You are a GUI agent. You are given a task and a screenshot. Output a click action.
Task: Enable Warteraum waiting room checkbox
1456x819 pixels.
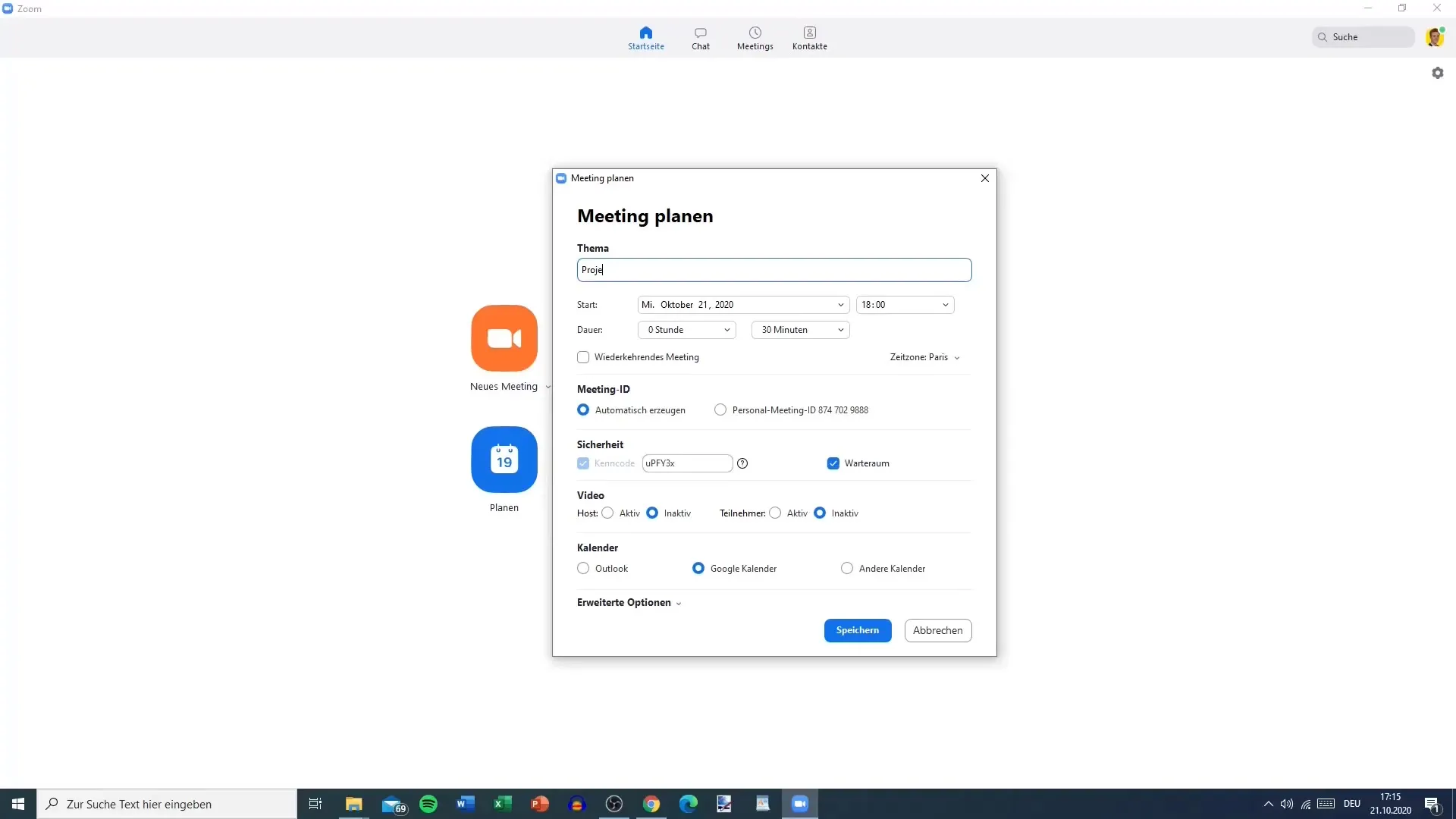(833, 462)
